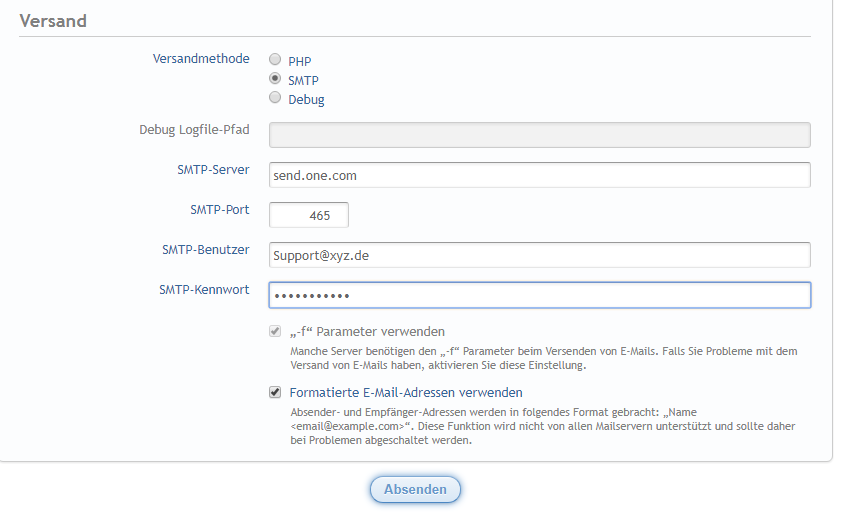Choose SMTP as Versandmethode radio
The image size is (865, 521).
[275, 79]
